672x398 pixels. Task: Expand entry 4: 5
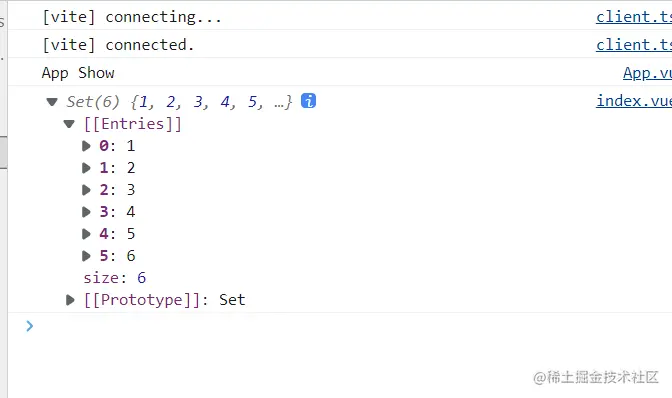86,234
